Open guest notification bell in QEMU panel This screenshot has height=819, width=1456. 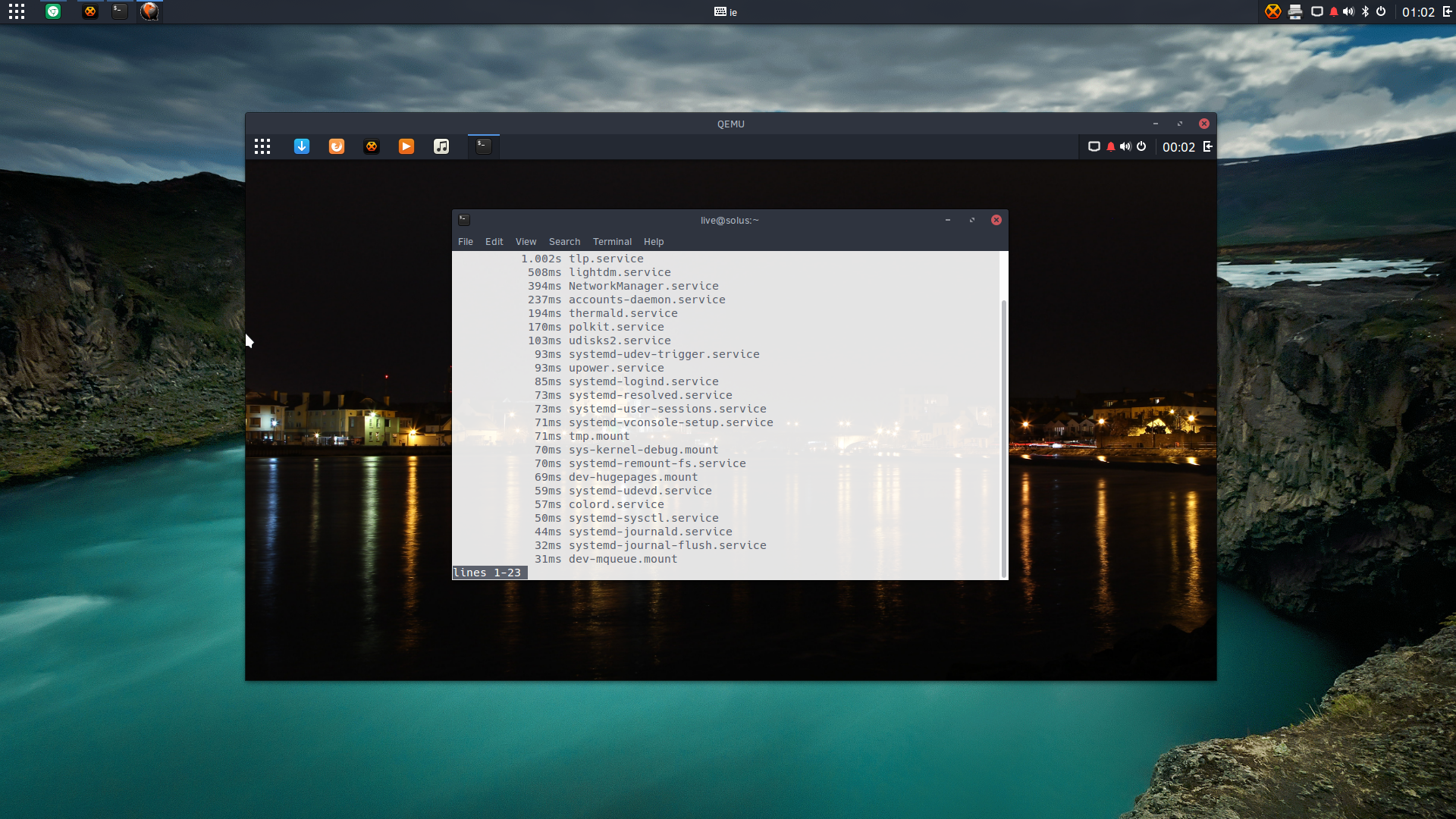click(1111, 146)
